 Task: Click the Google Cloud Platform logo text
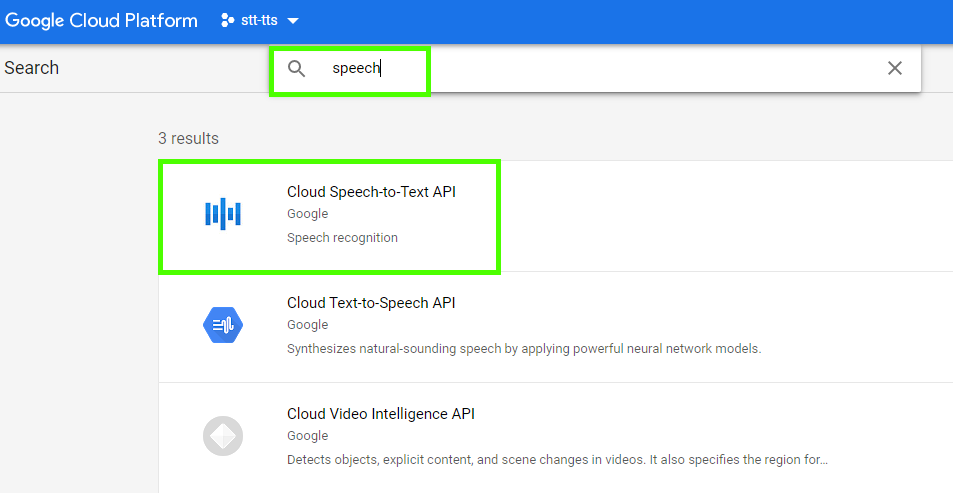point(101,21)
